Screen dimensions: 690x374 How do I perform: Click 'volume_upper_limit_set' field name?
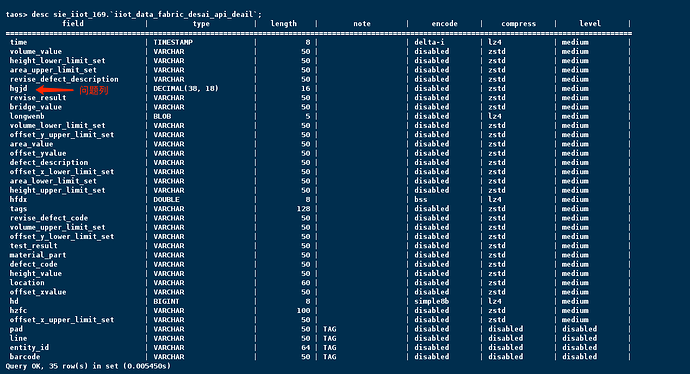57,227
